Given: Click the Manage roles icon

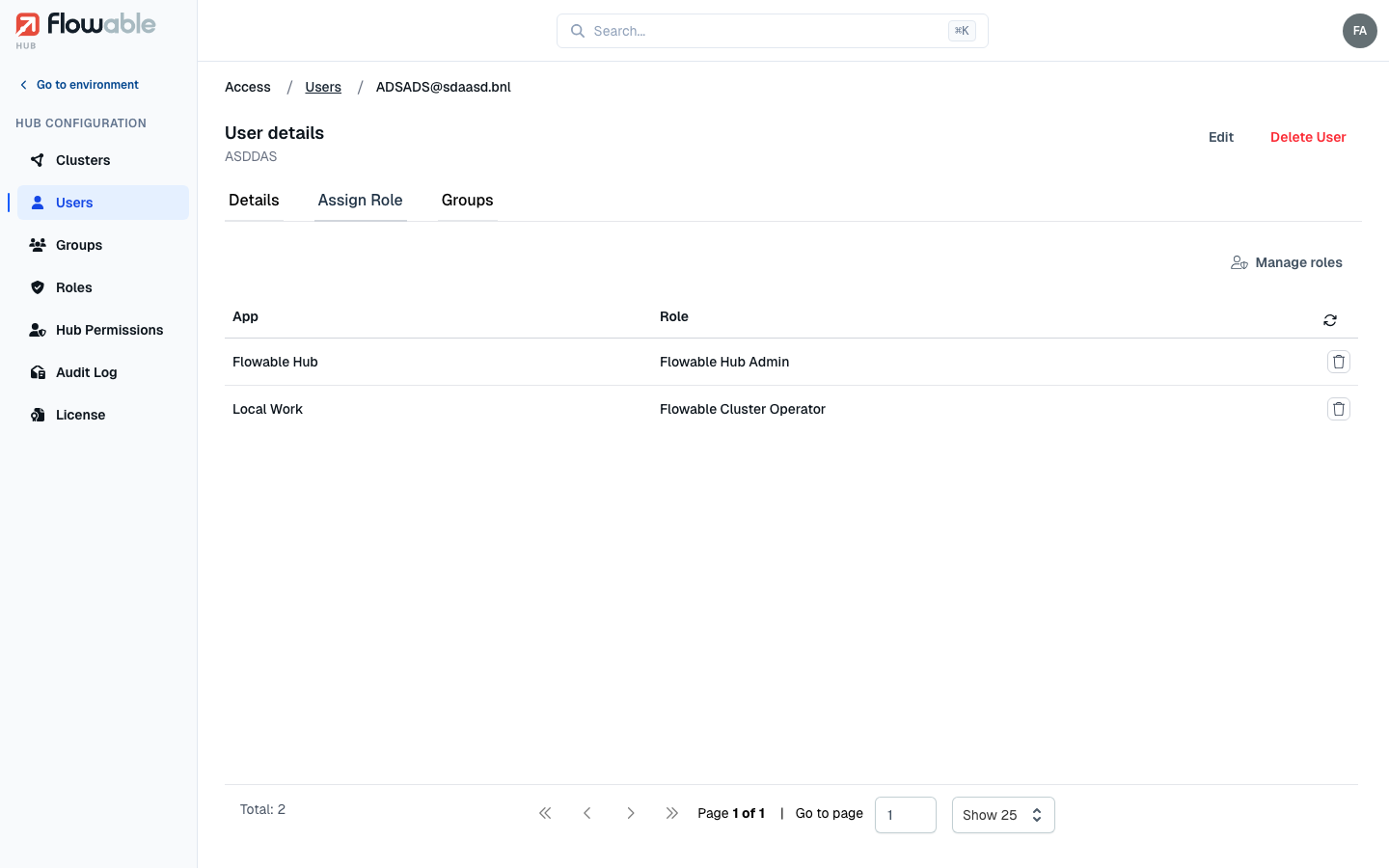Looking at the screenshot, I should [x=1239, y=262].
